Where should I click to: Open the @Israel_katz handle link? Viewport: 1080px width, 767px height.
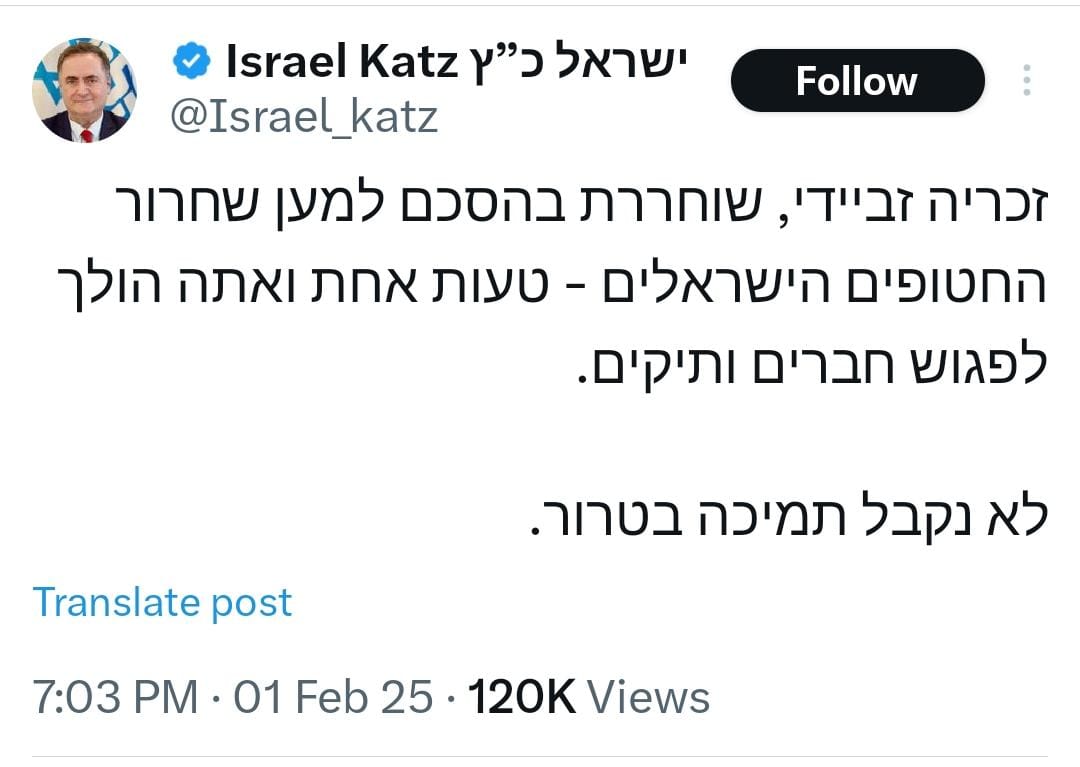pyautogui.click(x=304, y=117)
